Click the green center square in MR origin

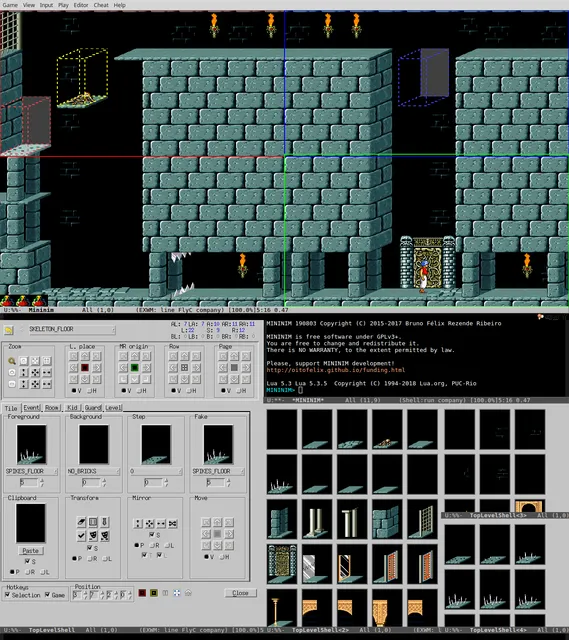click(x=135, y=368)
